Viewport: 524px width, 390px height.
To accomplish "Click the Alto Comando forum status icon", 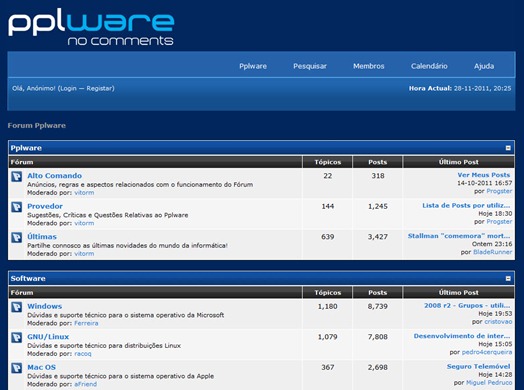I will click(x=17, y=176).
